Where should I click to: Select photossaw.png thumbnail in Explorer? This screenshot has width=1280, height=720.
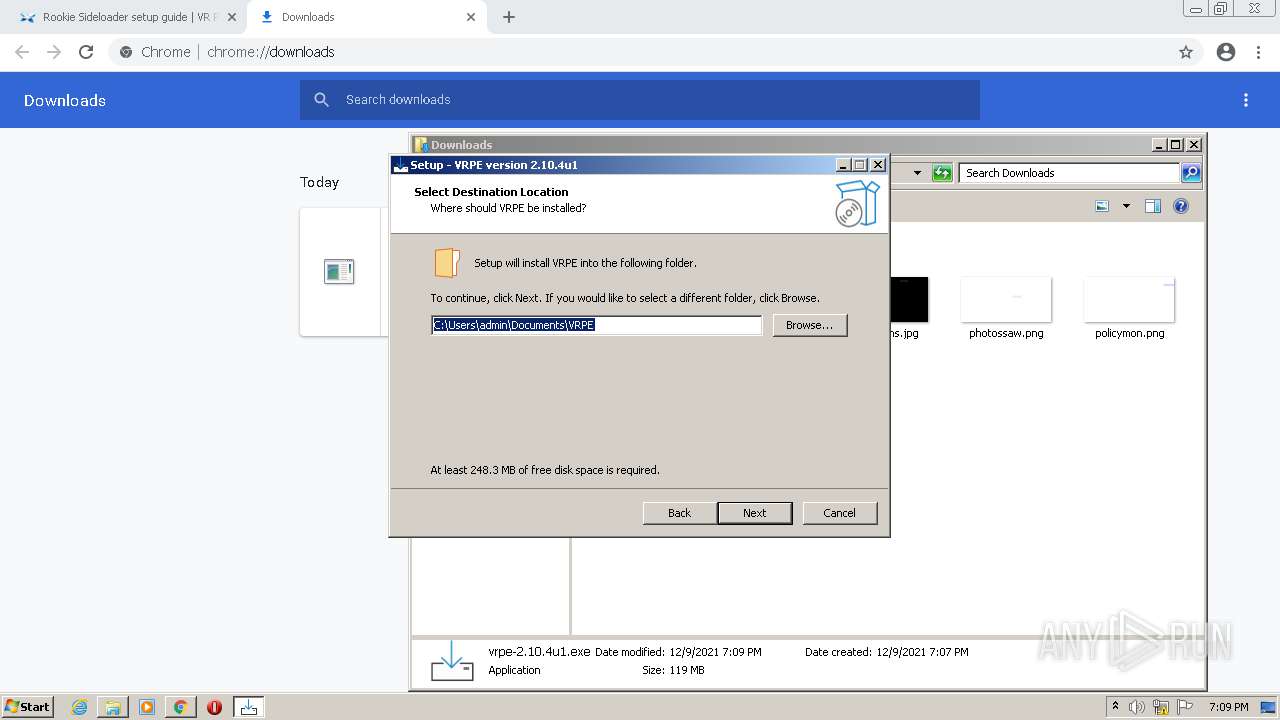[x=1006, y=300]
